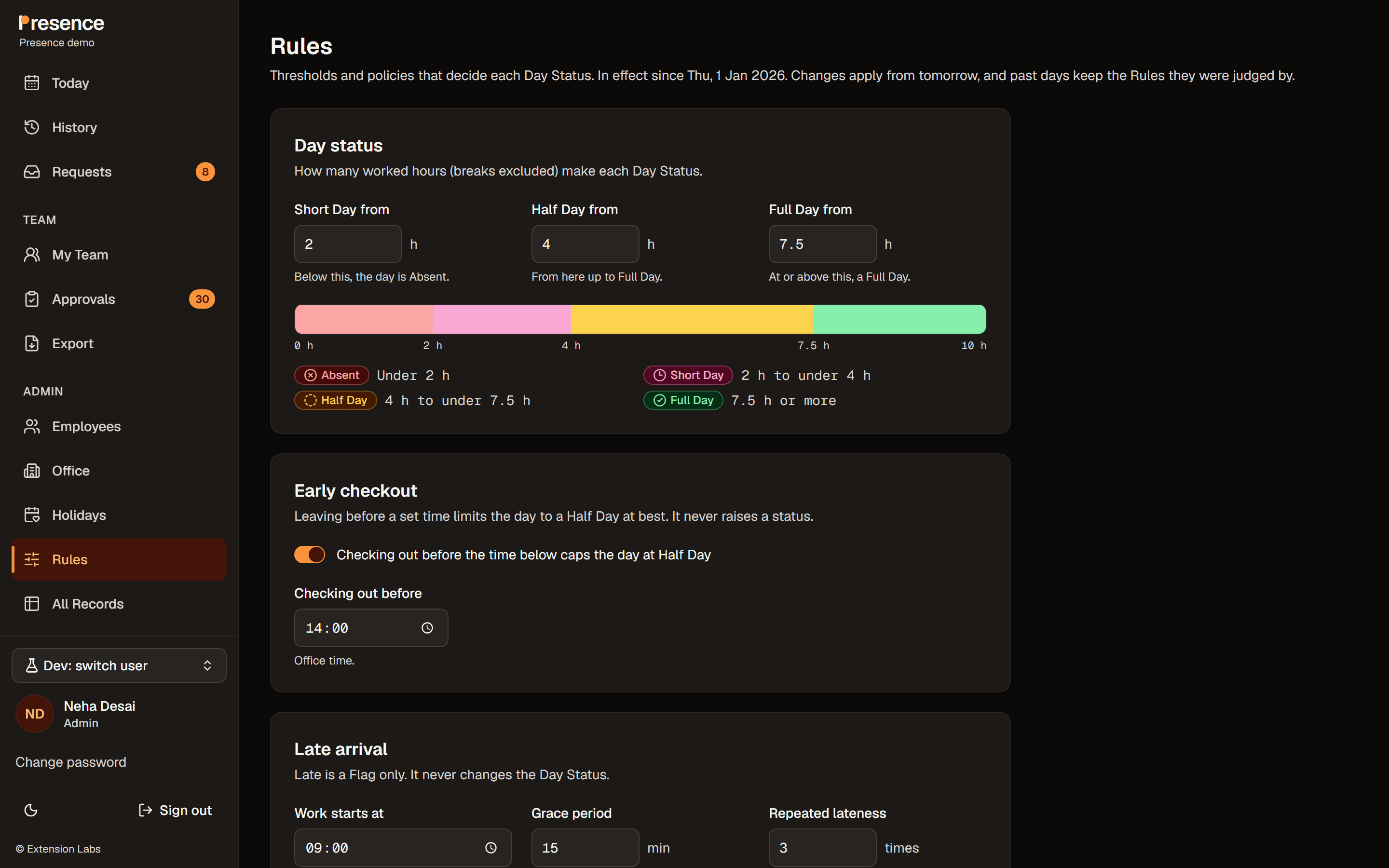The height and width of the screenshot is (868, 1389).
Task: Click the yellow Half Day bar segment
Action: click(692, 319)
